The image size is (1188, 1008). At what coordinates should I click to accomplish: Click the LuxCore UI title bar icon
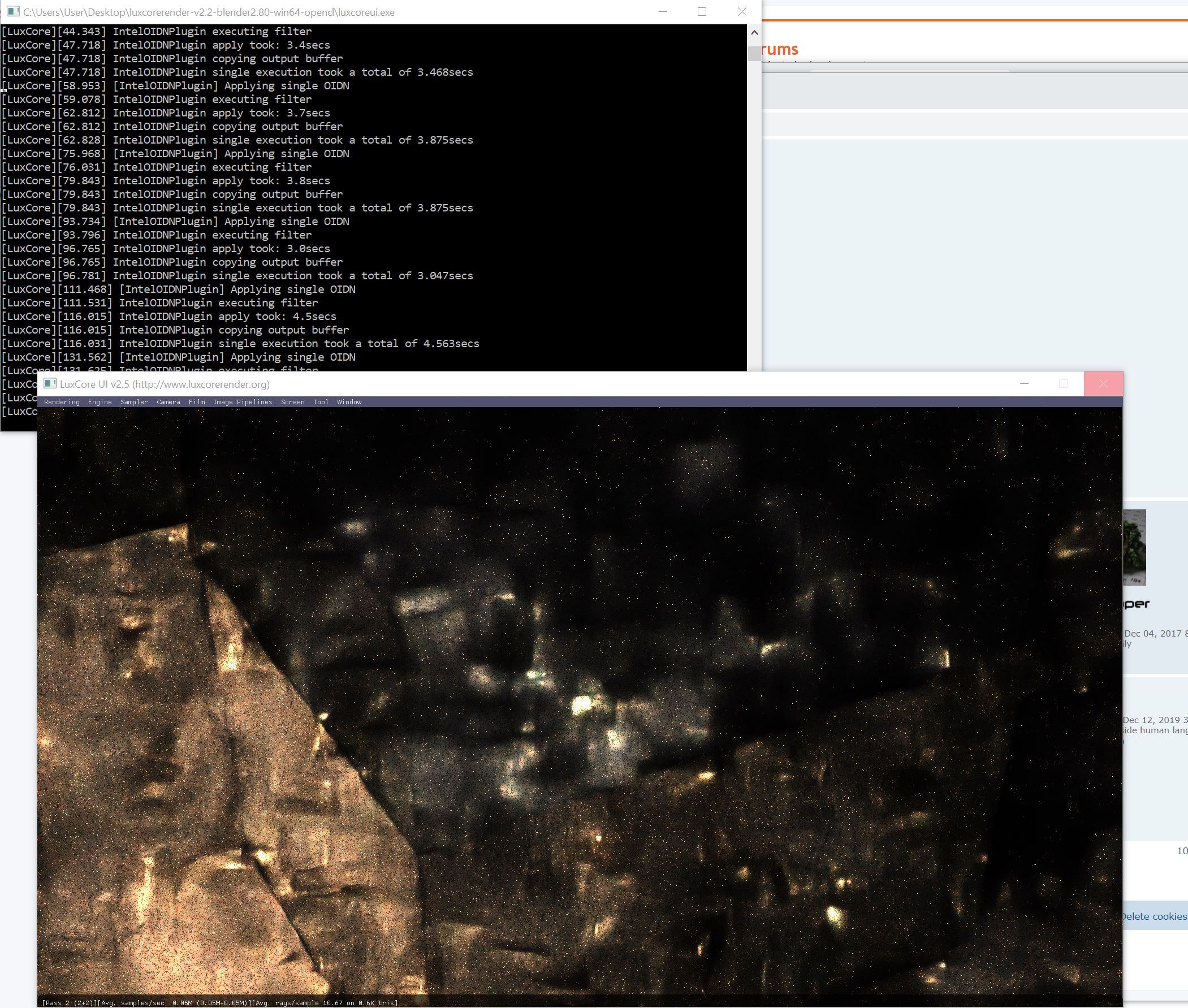tap(50, 383)
